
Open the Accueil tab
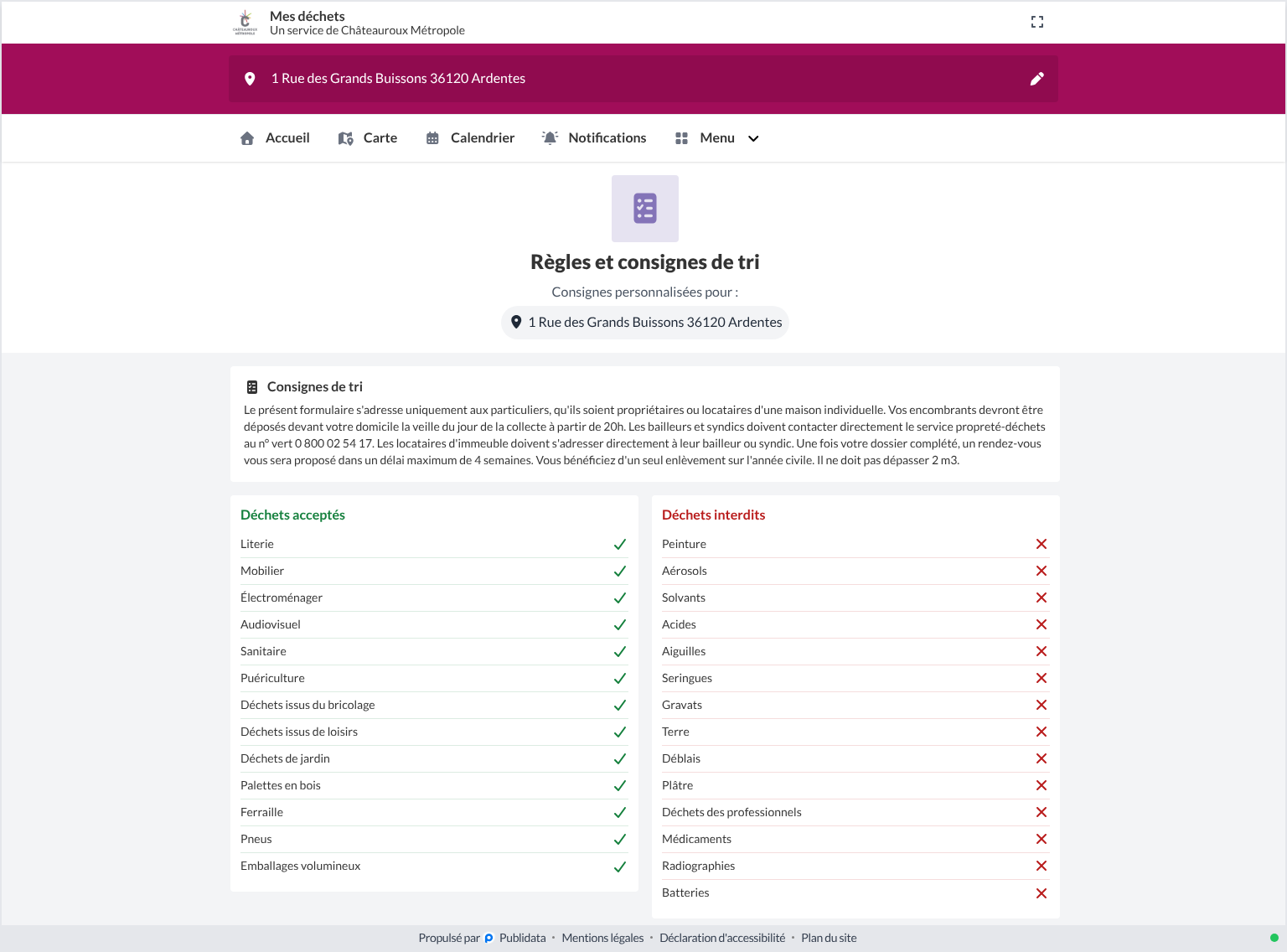[275, 138]
